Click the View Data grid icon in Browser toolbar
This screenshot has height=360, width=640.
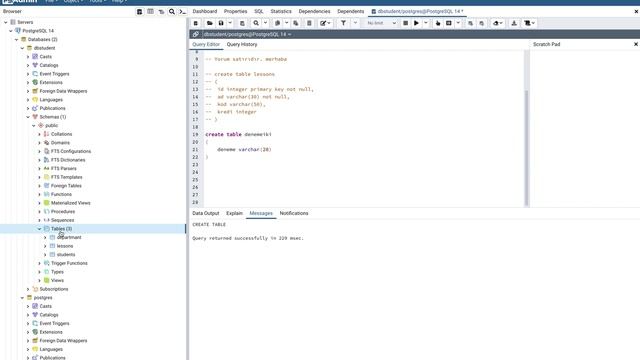coord(151,12)
